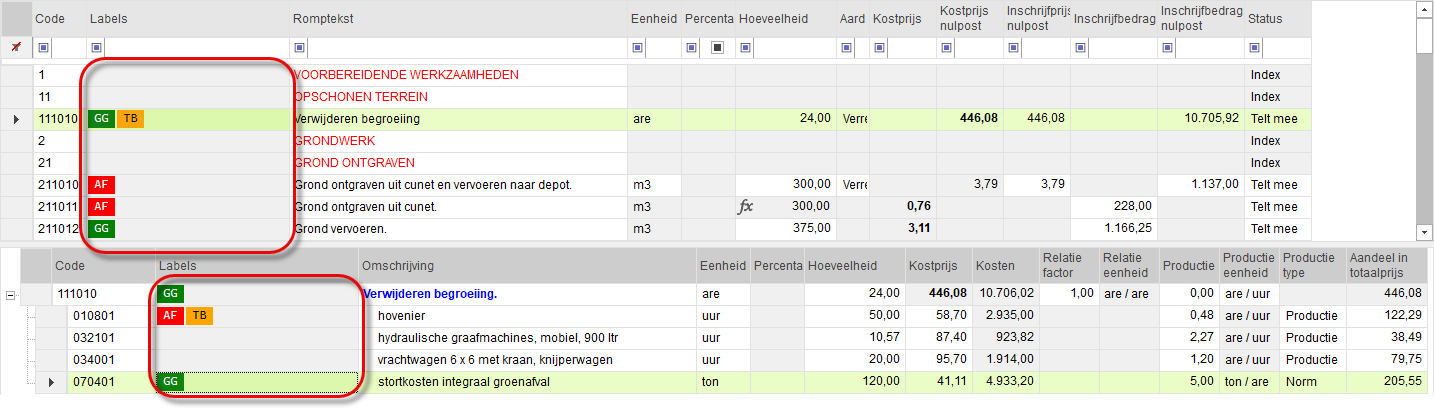Select the GROND ONTGRAVEN row text
1434x411 pixels.
[x=354, y=163]
